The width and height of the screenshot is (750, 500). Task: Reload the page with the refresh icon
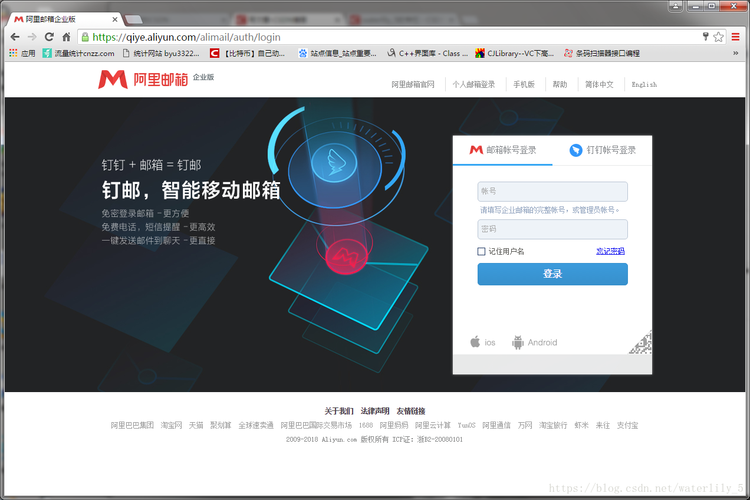click(49, 37)
